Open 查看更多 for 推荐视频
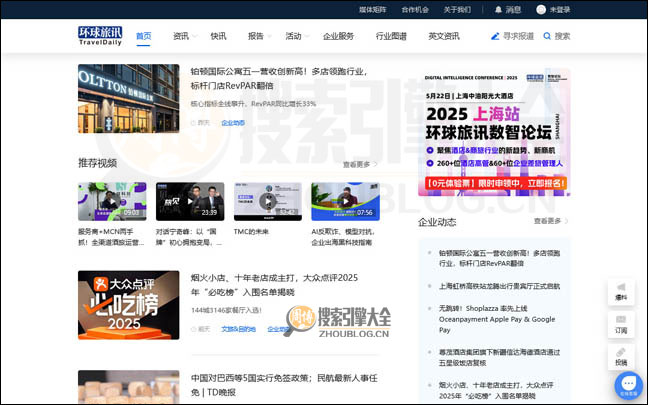This screenshot has width=648, height=405. [x=360, y=164]
